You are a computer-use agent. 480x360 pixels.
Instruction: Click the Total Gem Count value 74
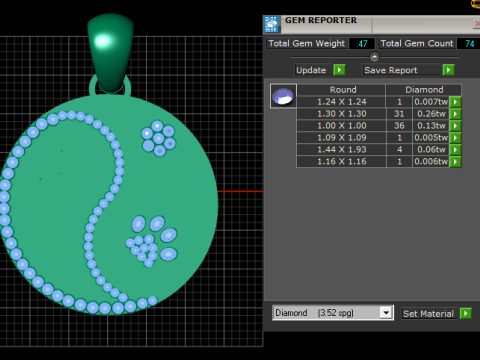[x=469, y=44]
